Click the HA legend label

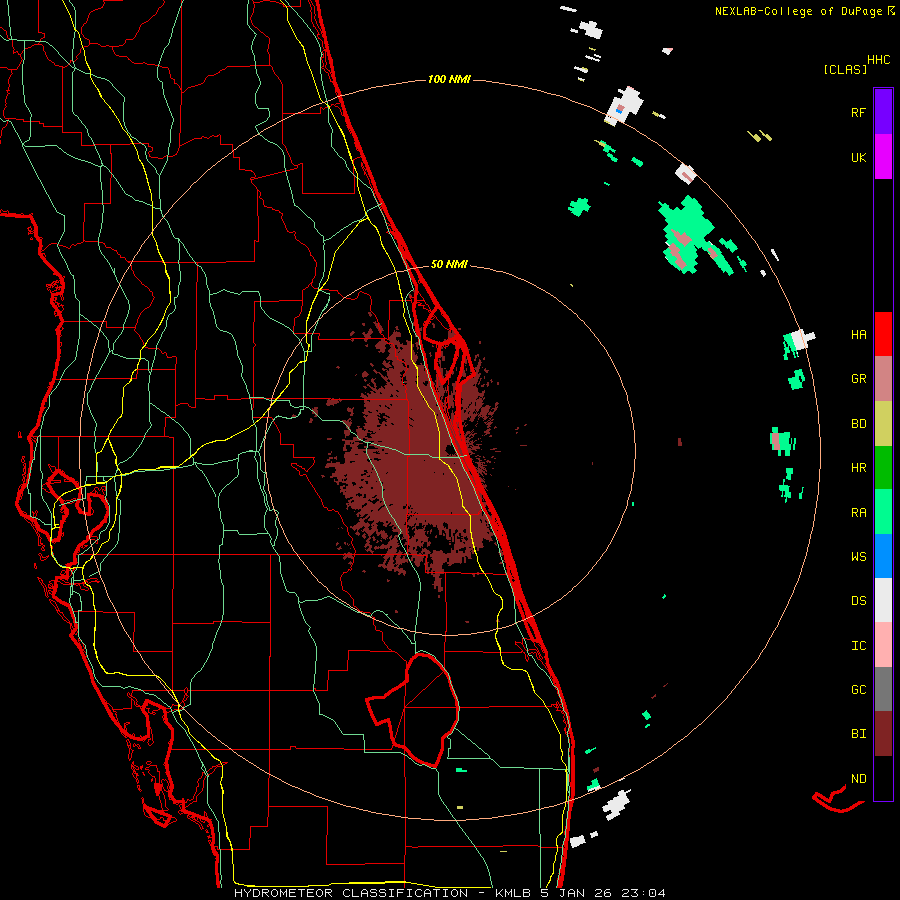click(858, 335)
